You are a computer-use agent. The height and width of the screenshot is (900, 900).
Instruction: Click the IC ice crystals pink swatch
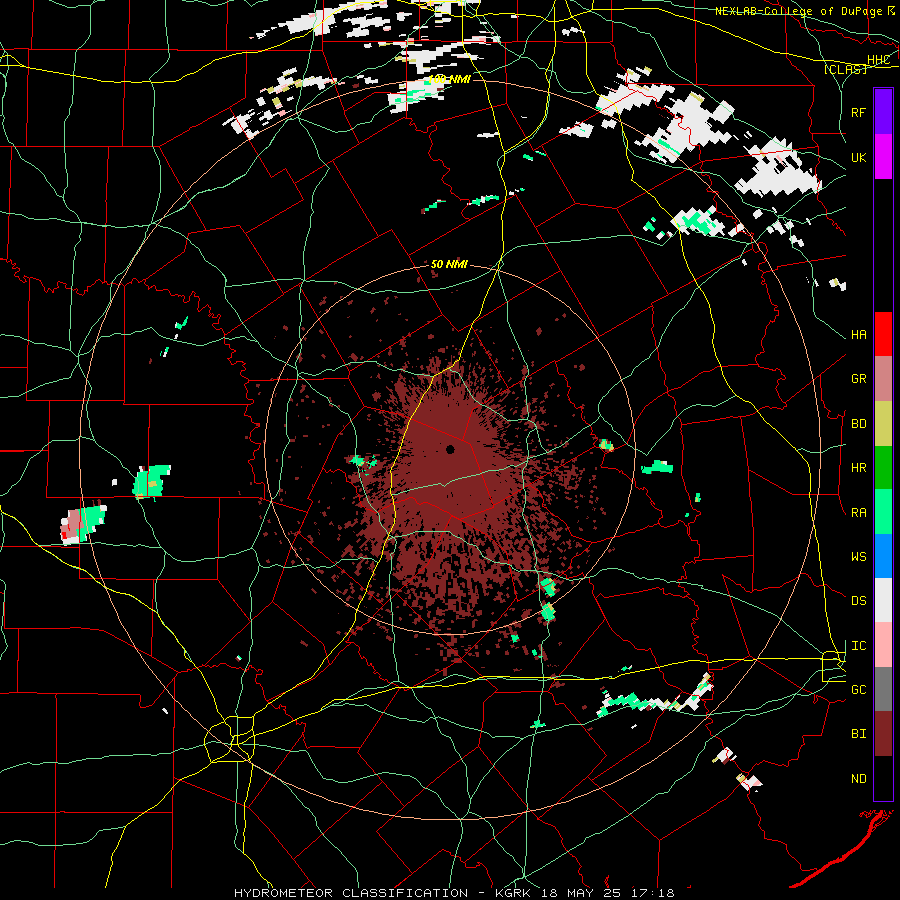coord(883,645)
